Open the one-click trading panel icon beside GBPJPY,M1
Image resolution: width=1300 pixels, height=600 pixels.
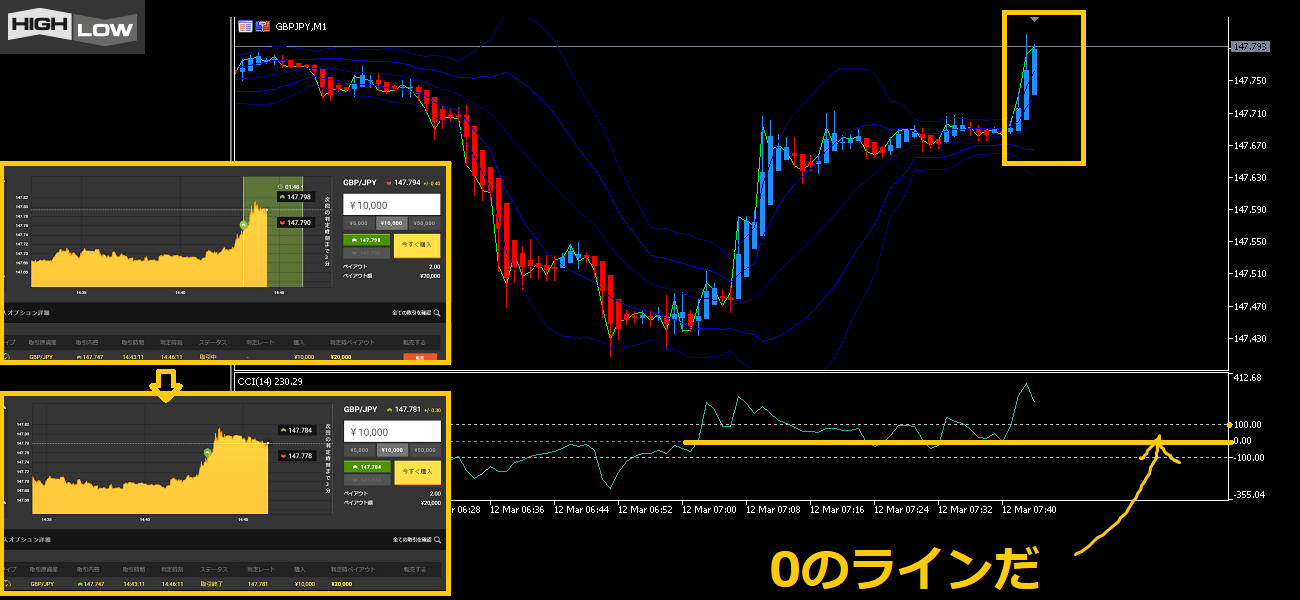[245, 26]
